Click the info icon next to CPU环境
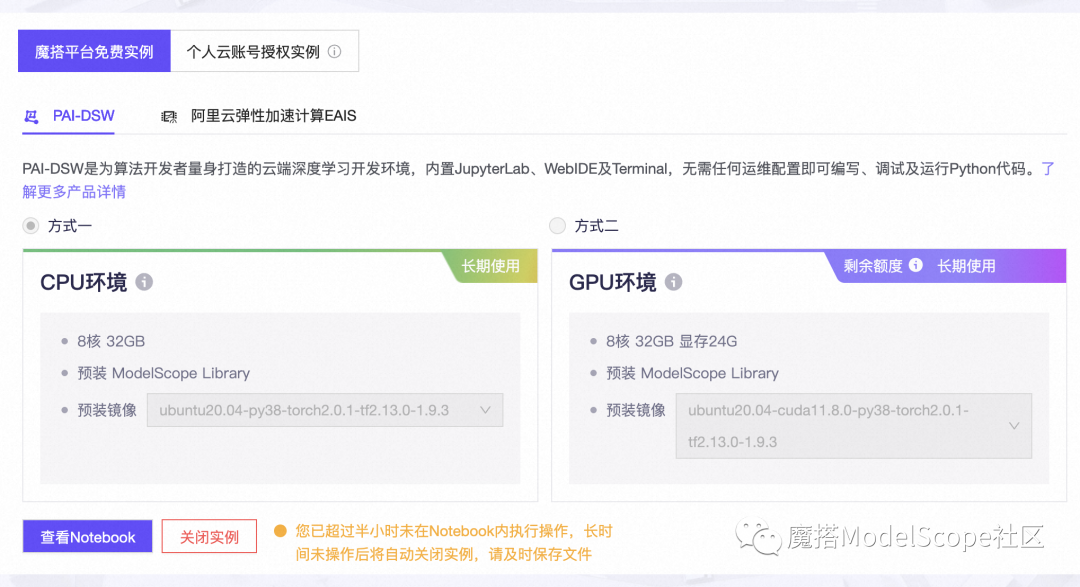 (x=145, y=283)
